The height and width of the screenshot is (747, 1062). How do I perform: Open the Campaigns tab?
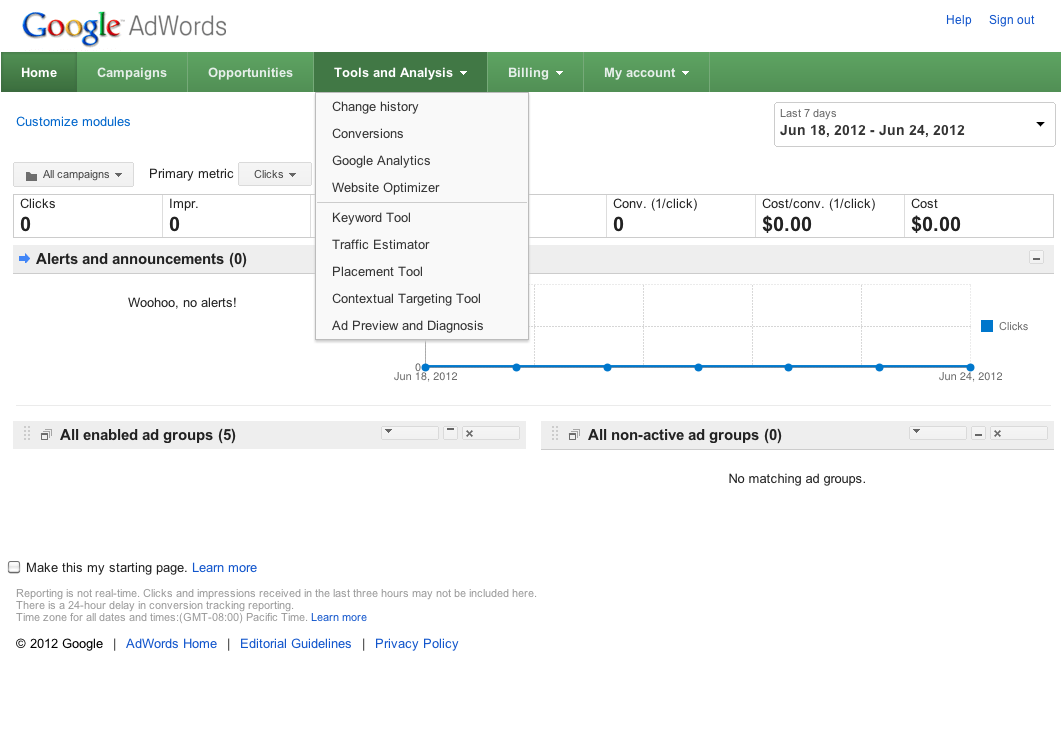pos(132,72)
